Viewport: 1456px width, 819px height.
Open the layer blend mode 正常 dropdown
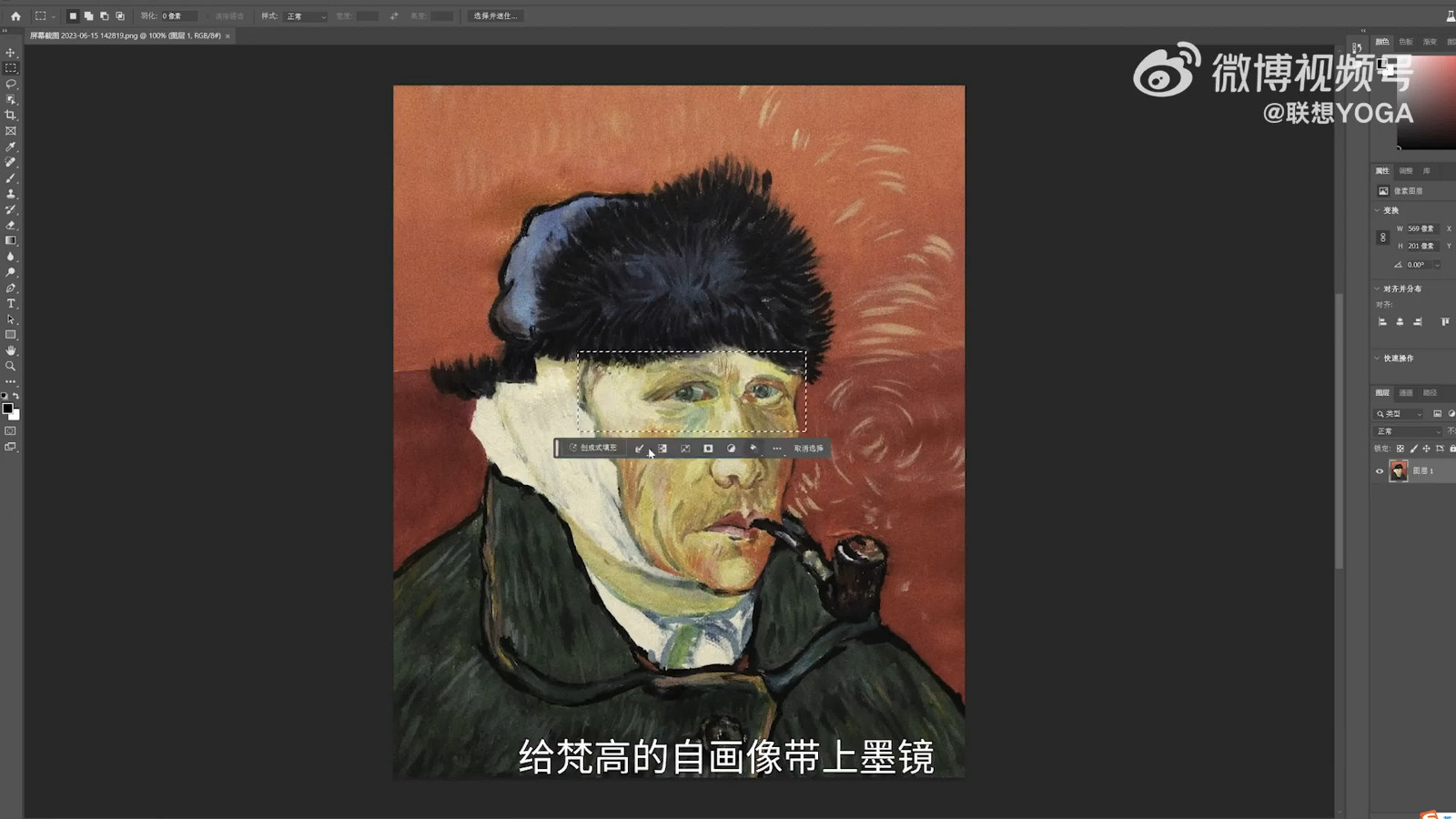1408,431
